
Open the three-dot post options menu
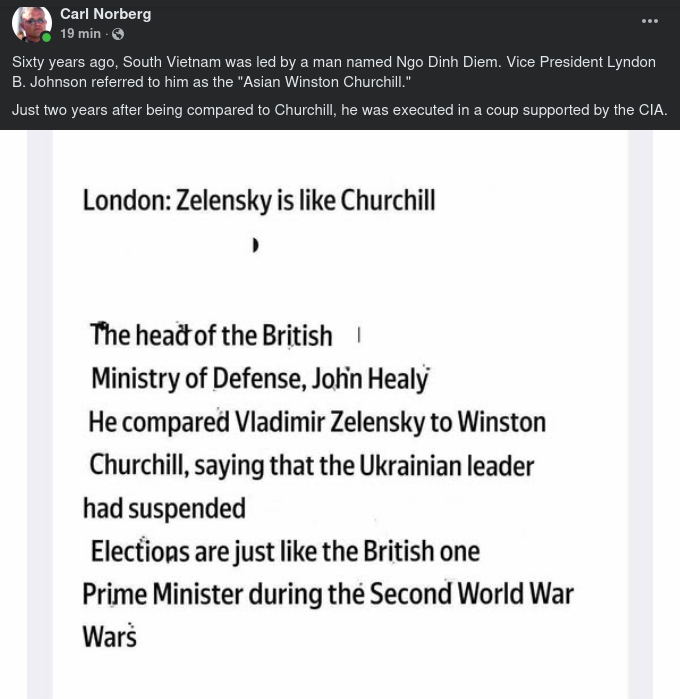pos(650,21)
